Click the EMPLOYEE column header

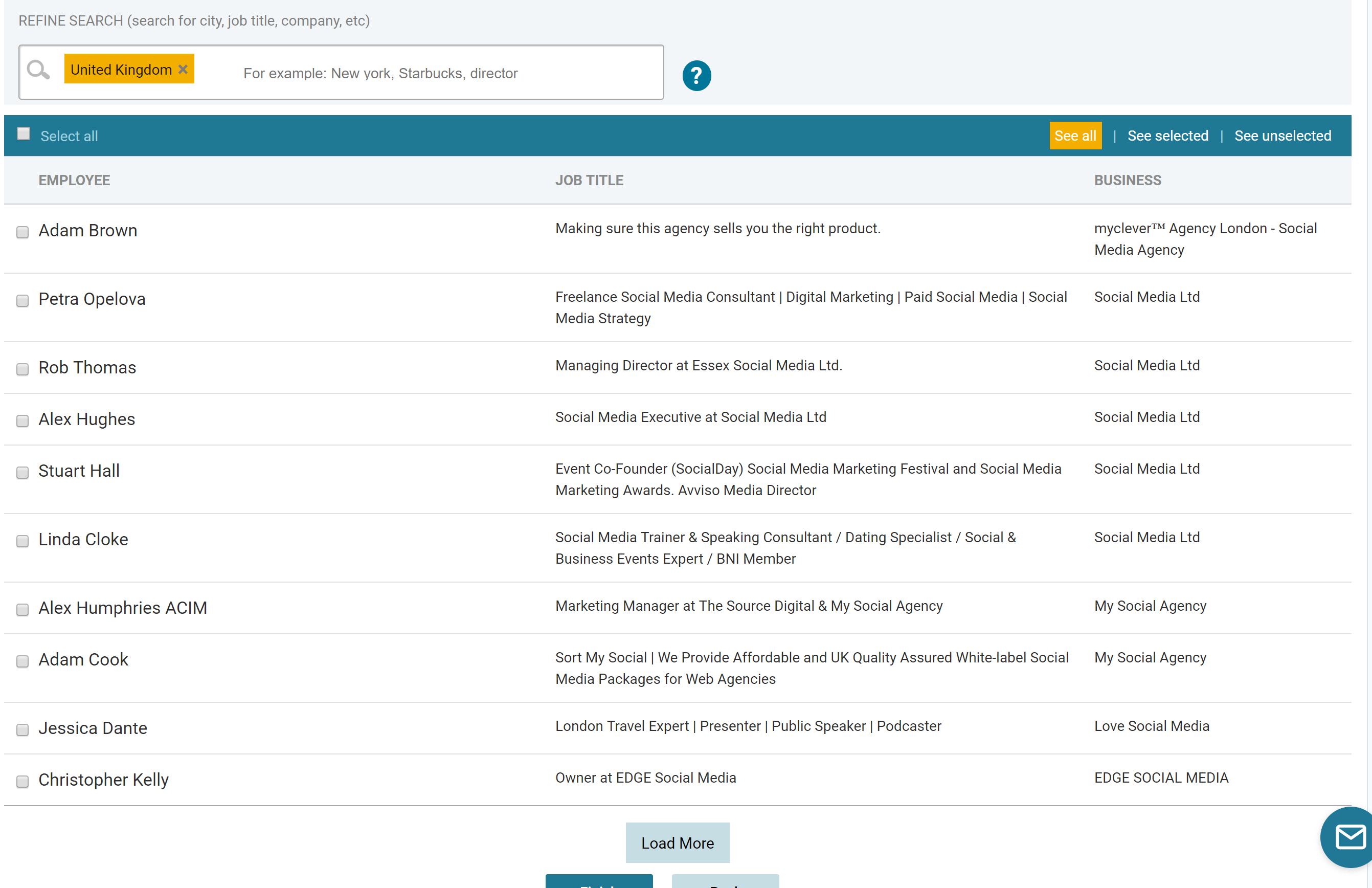[74, 181]
